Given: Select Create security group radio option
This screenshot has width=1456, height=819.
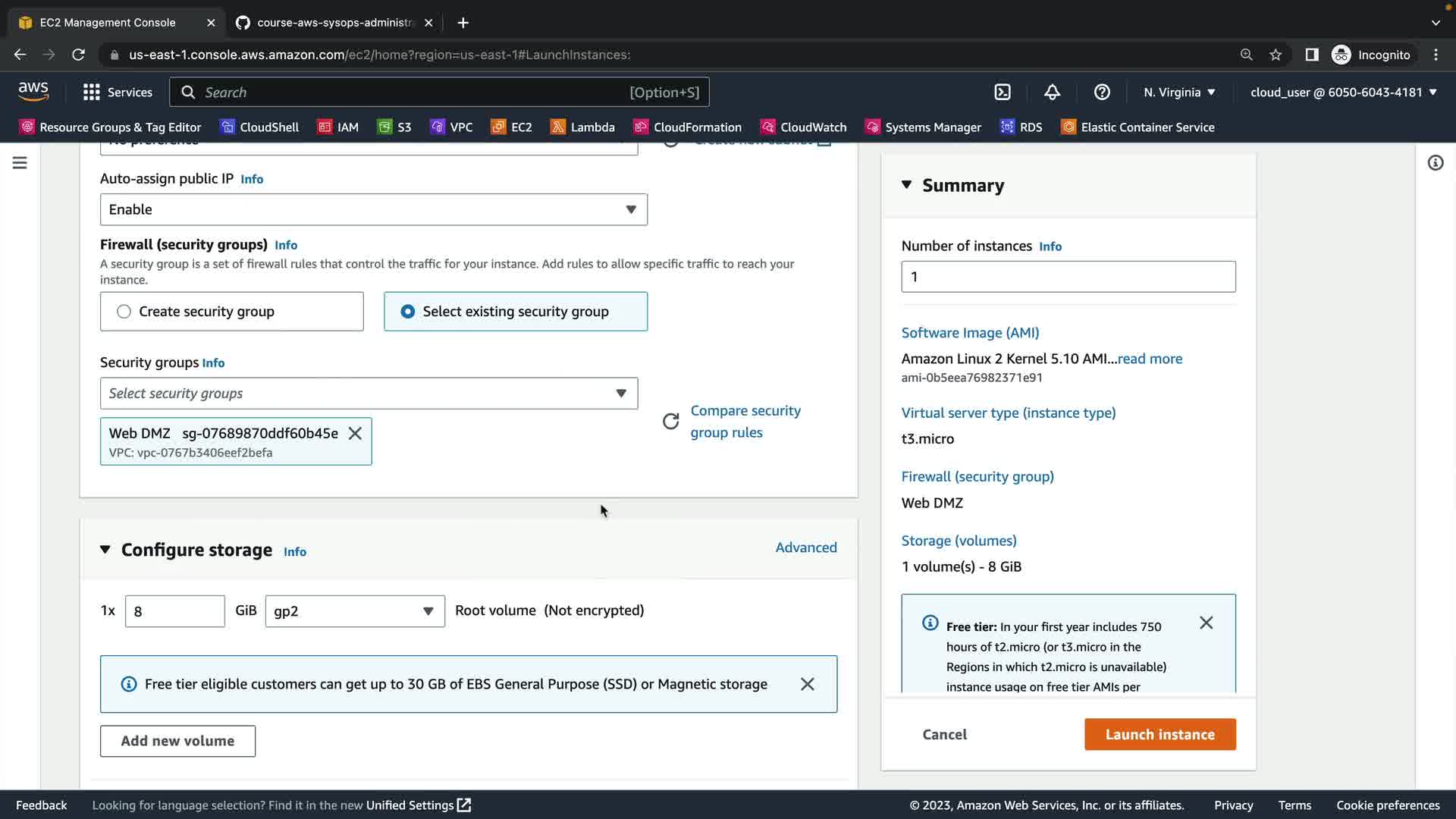Looking at the screenshot, I should (x=124, y=312).
